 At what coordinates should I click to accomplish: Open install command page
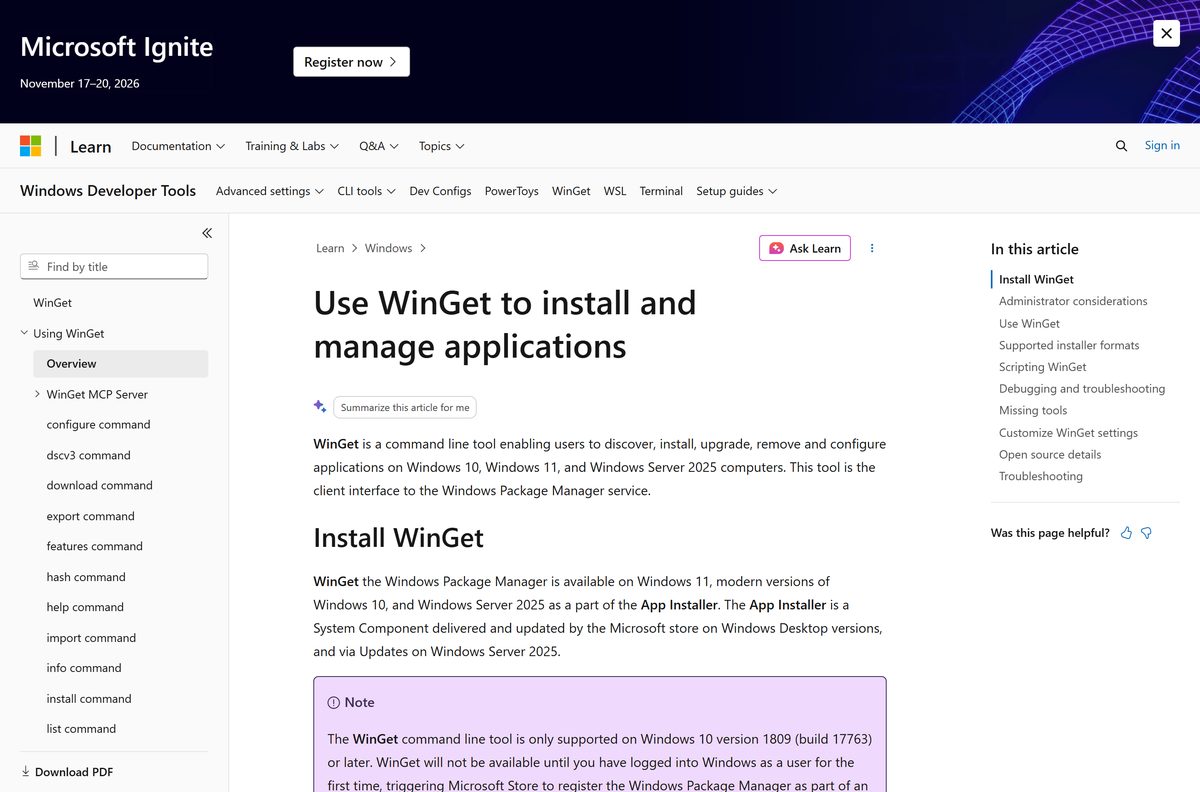[89, 699]
